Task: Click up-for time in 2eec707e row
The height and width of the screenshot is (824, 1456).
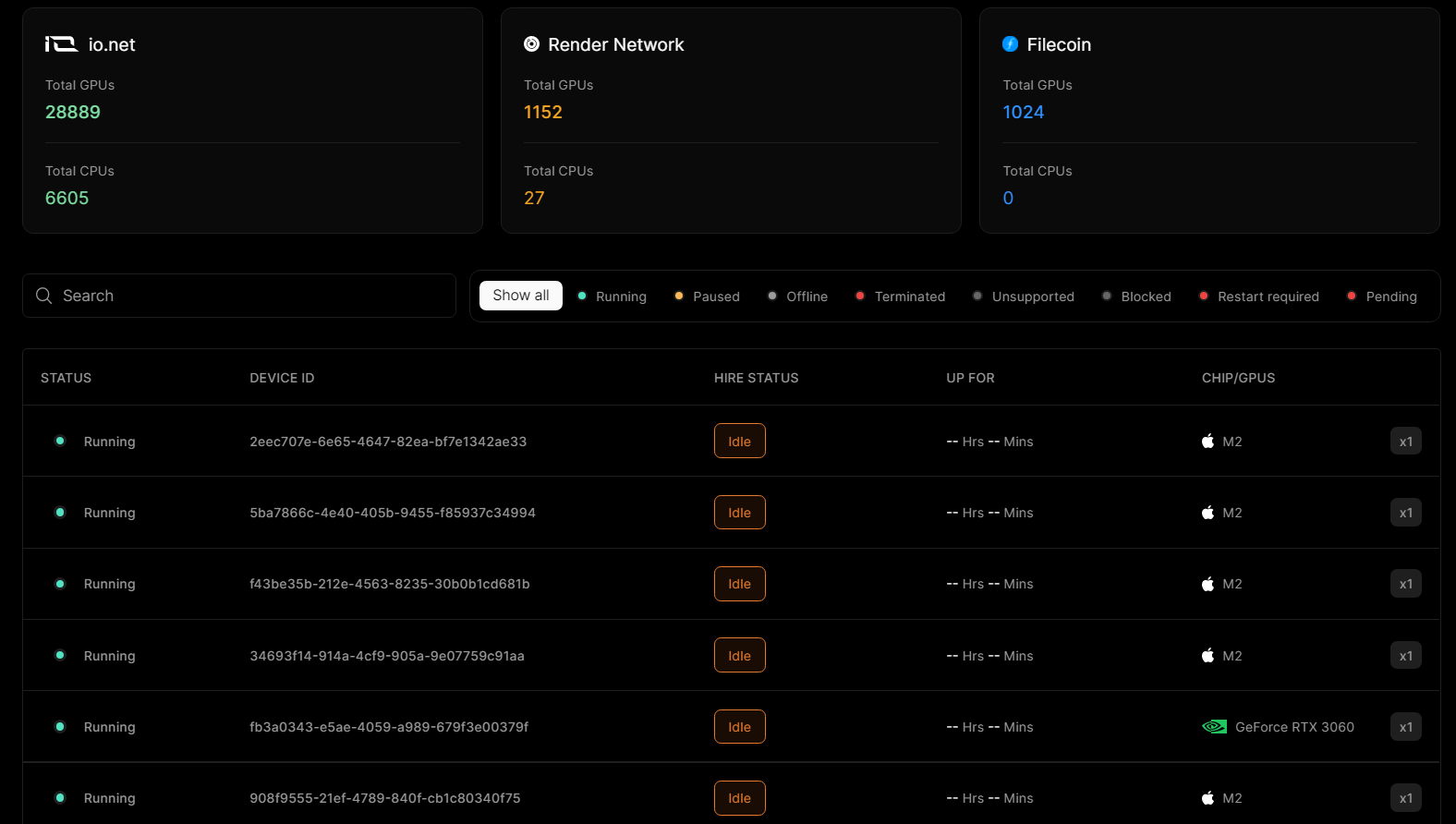Action: pyautogui.click(x=990, y=442)
